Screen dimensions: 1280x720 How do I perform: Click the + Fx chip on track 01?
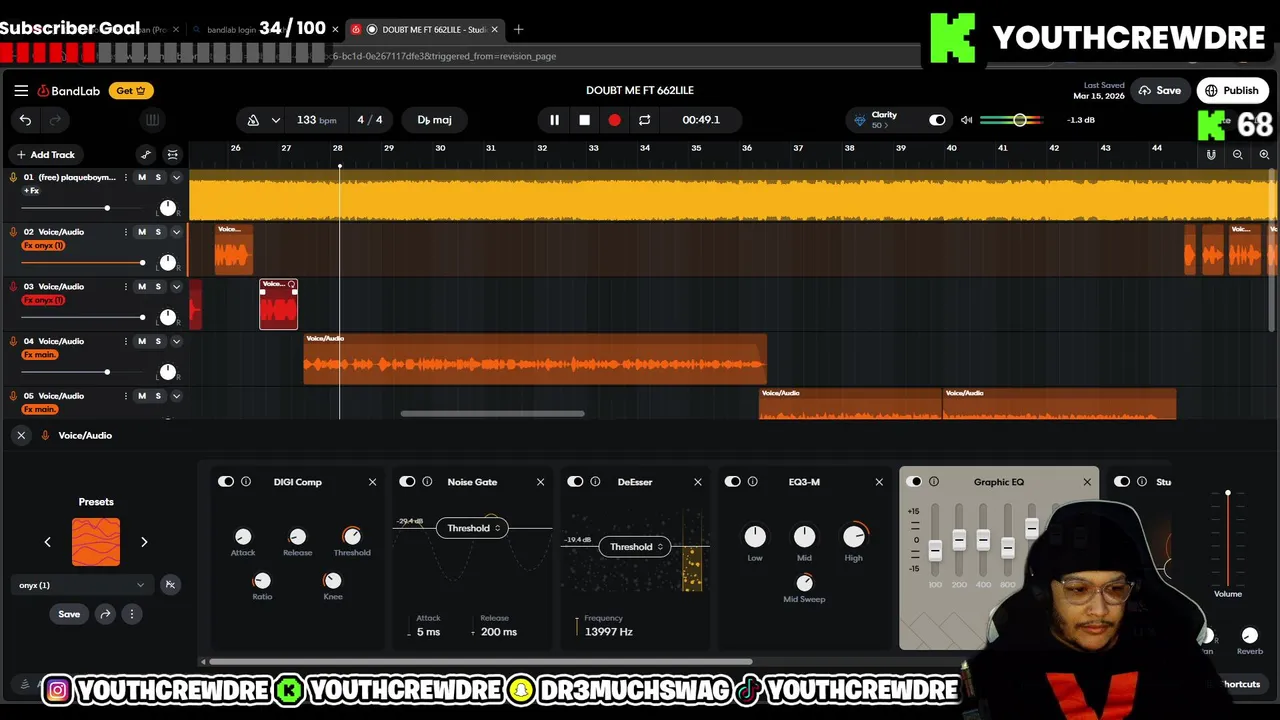coord(32,191)
